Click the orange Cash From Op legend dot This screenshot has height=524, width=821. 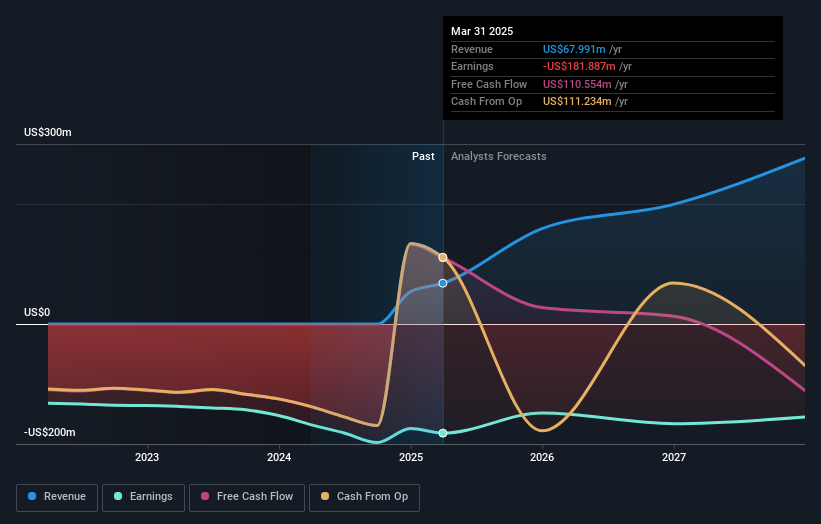(x=325, y=496)
